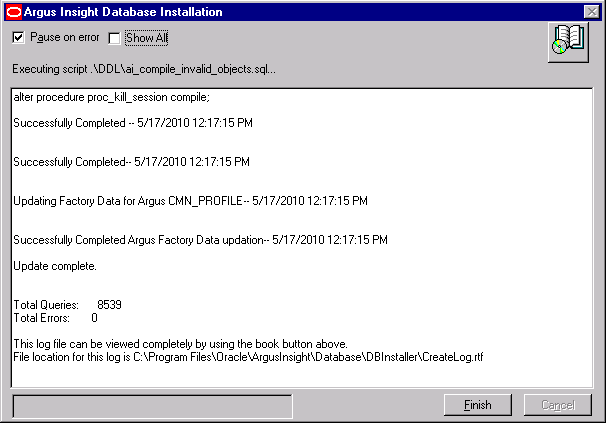Image resolution: width=606 pixels, height=423 pixels.
Task: Click the Finish button
Action: 478,405
